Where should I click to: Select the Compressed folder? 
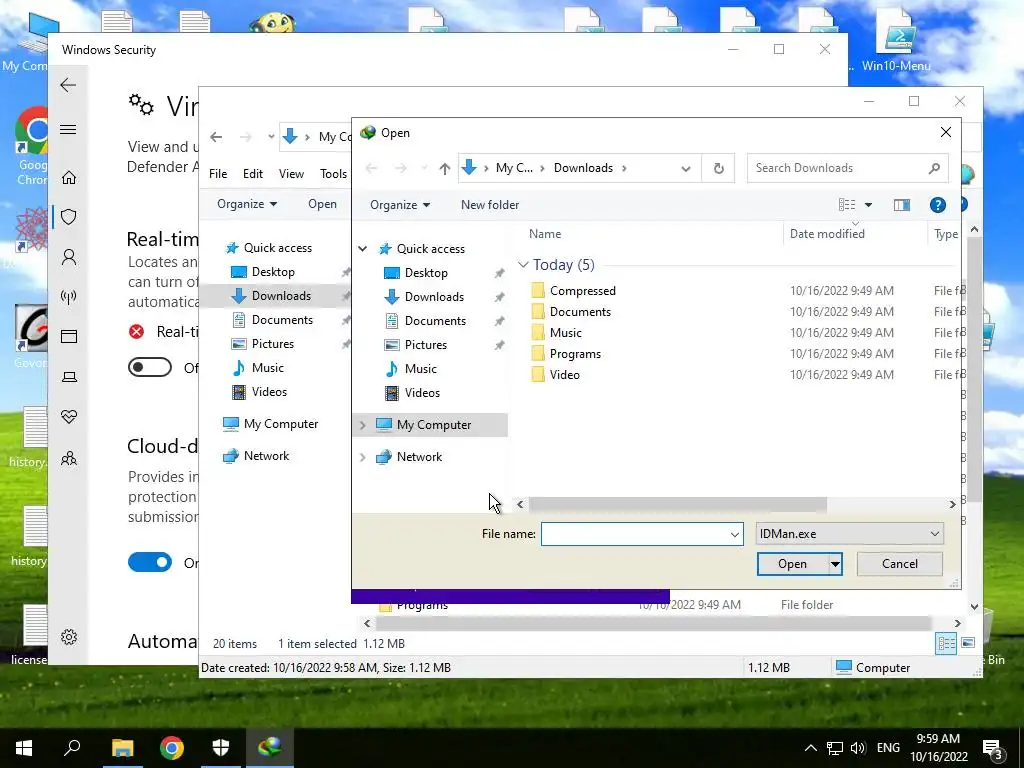(583, 291)
